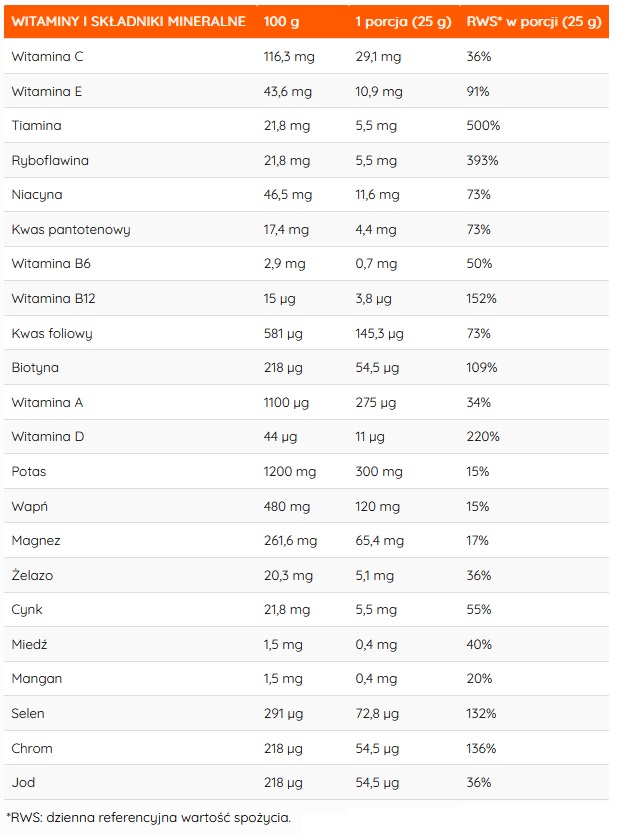
Task: Click the '100 g' column header
Action: 281,22
